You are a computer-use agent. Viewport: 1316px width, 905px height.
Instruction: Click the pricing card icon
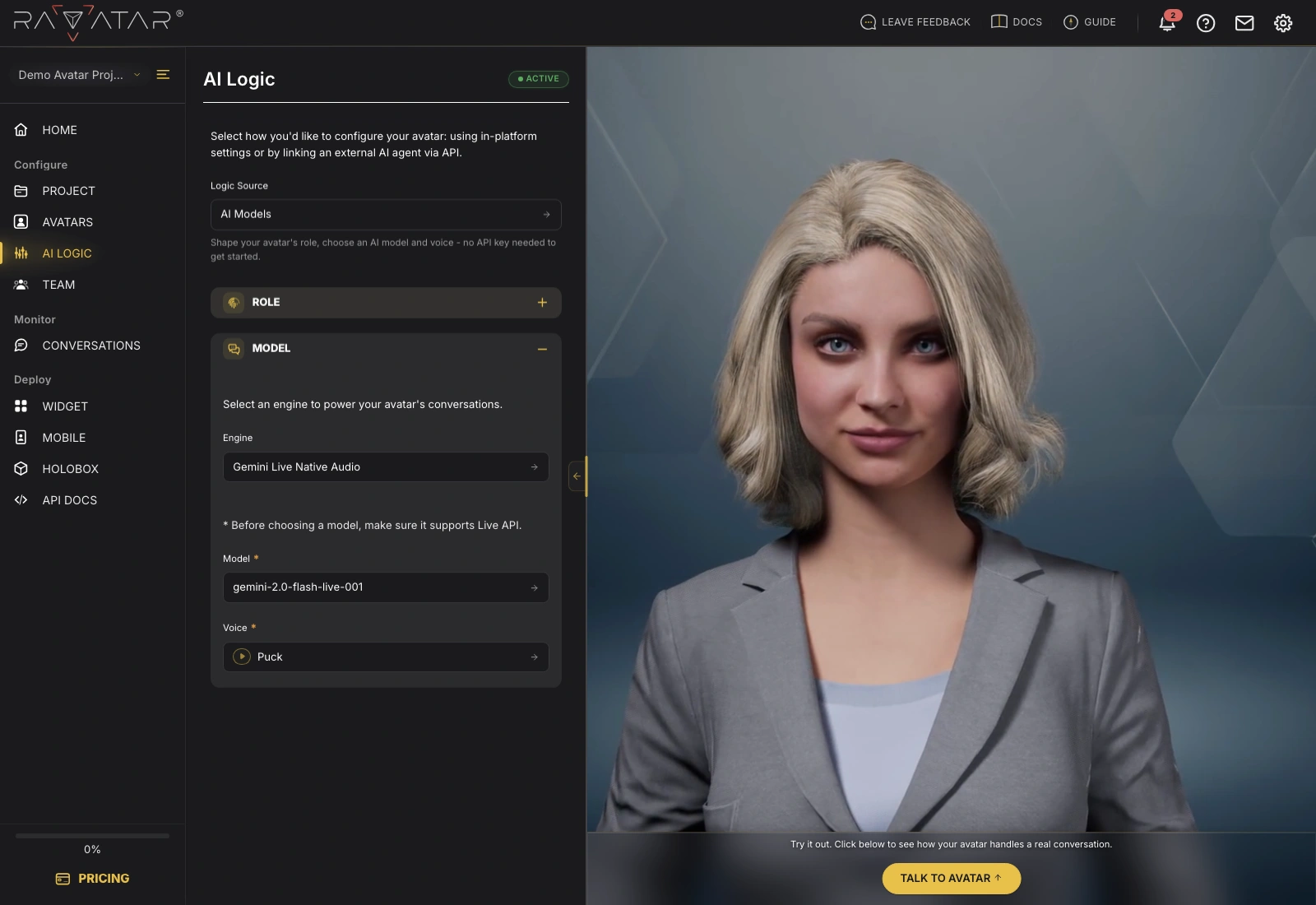click(x=63, y=879)
